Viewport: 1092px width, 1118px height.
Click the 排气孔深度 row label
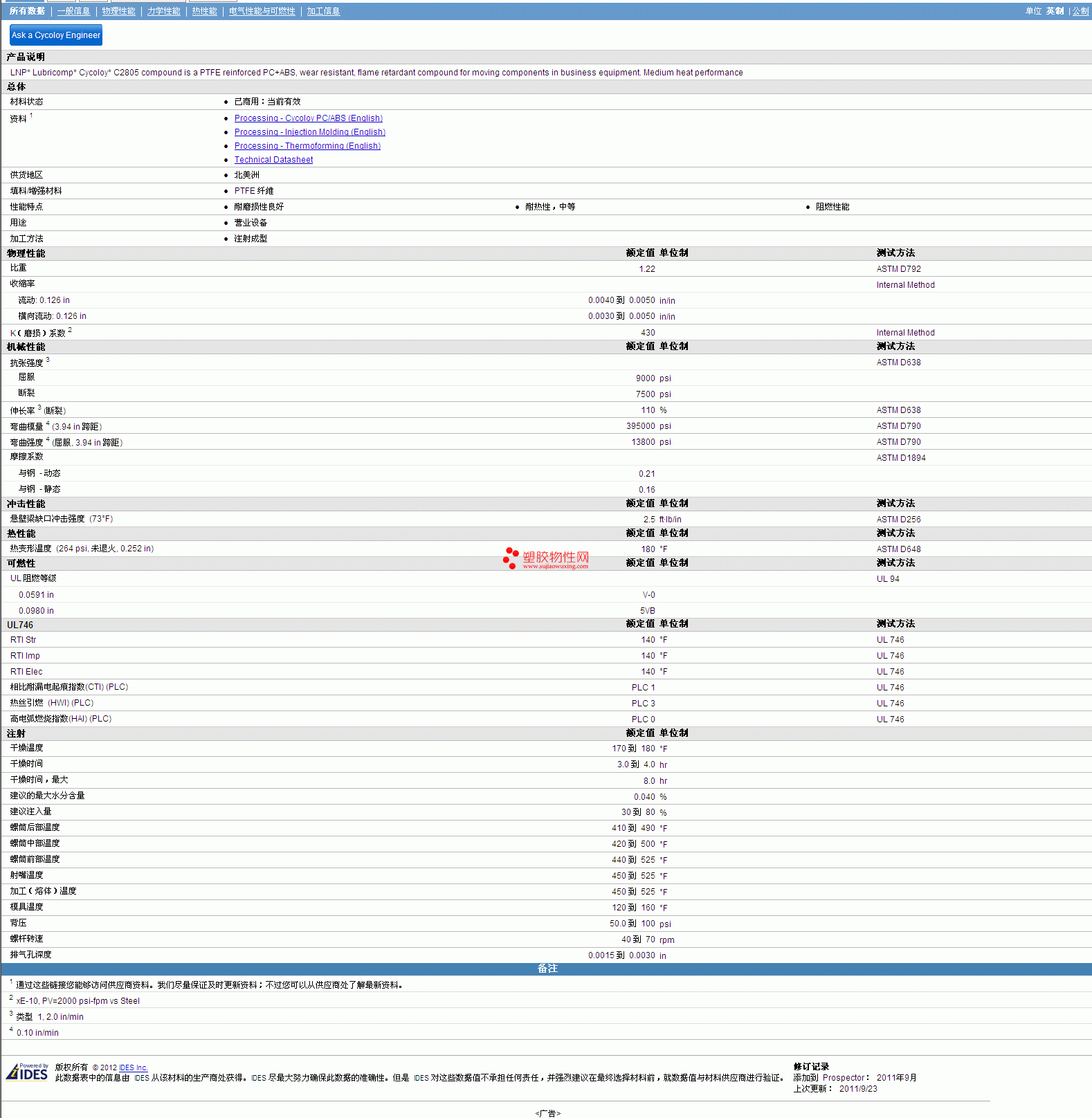[x=30, y=955]
